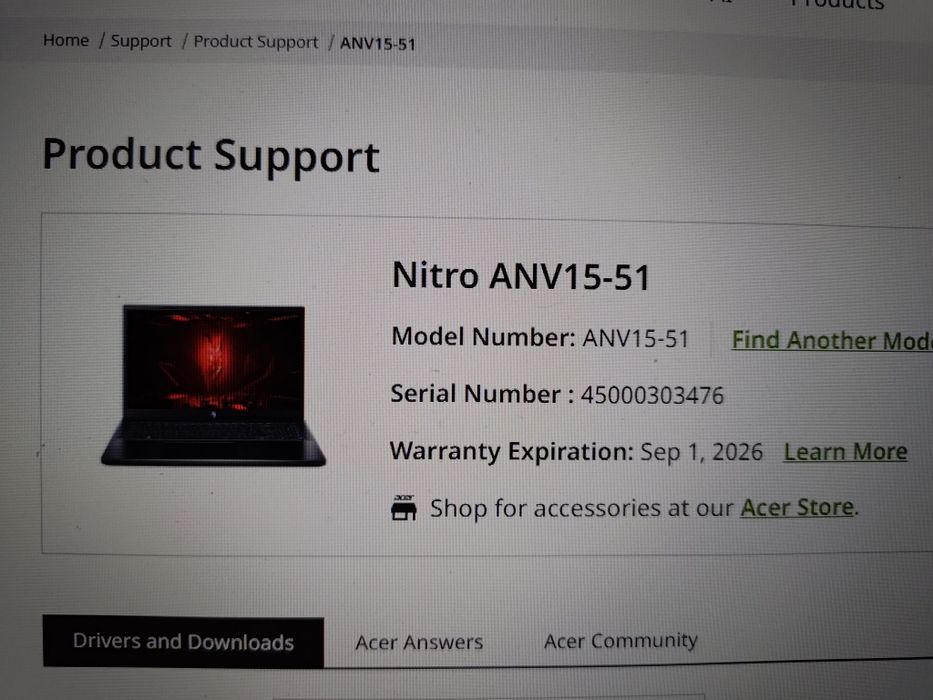Click the Nitro ANV15-51 product title
The width and height of the screenshot is (933, 700).
pyautogui.click(x=520, y=276)
